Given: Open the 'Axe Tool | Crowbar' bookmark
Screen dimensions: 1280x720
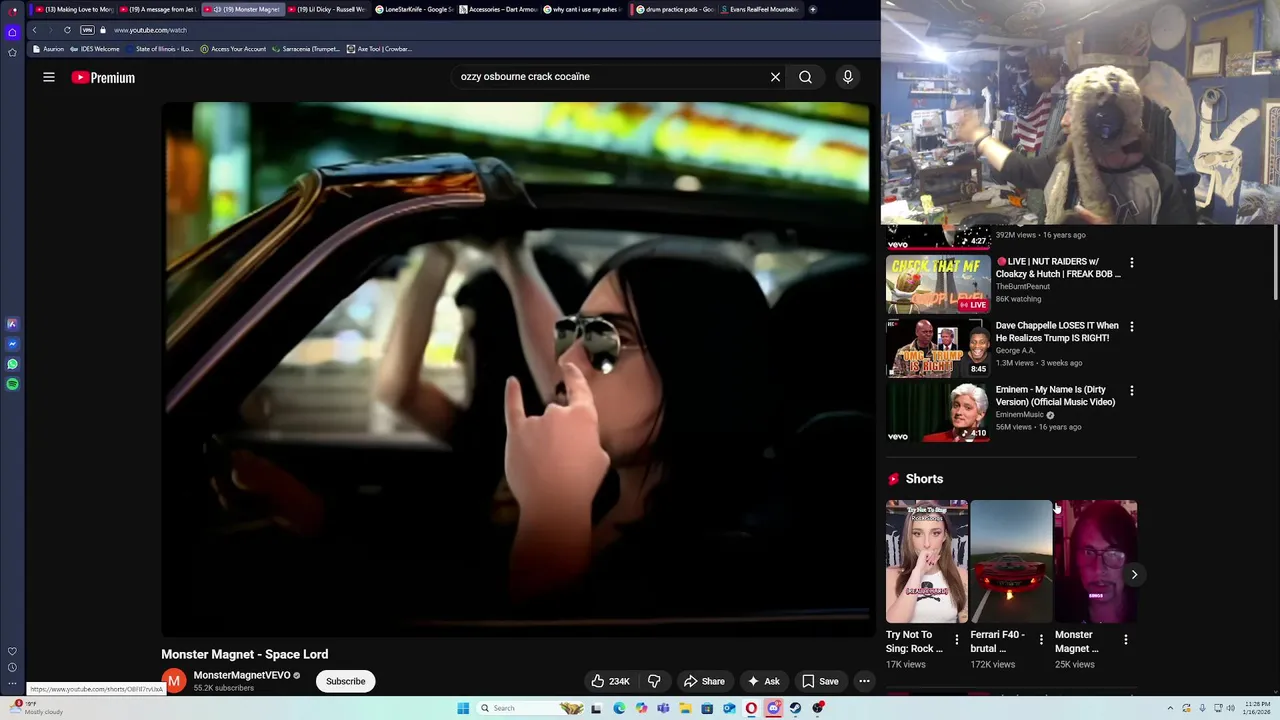Looking at the screenshot, I should click(379, 49).
